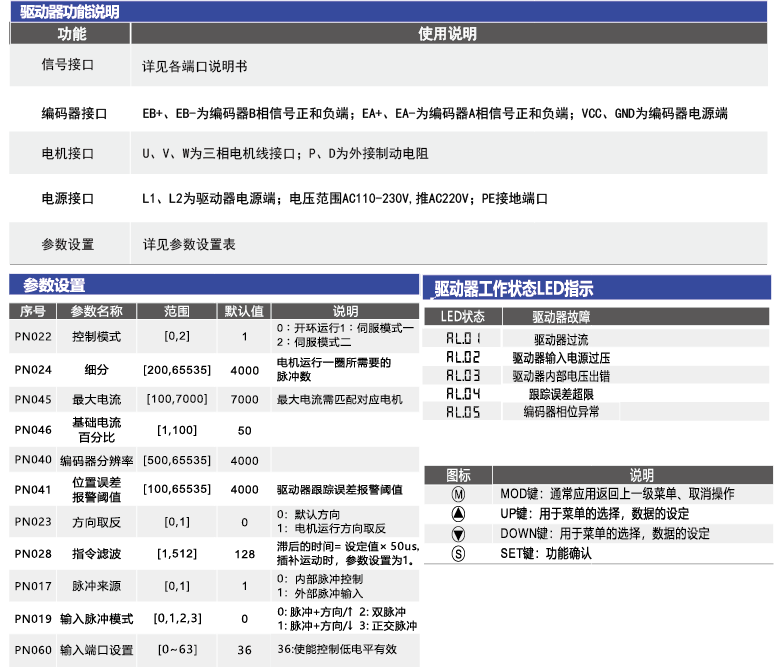
Task: Click the AL.04 LED code
Action: [x=463, y=394]
